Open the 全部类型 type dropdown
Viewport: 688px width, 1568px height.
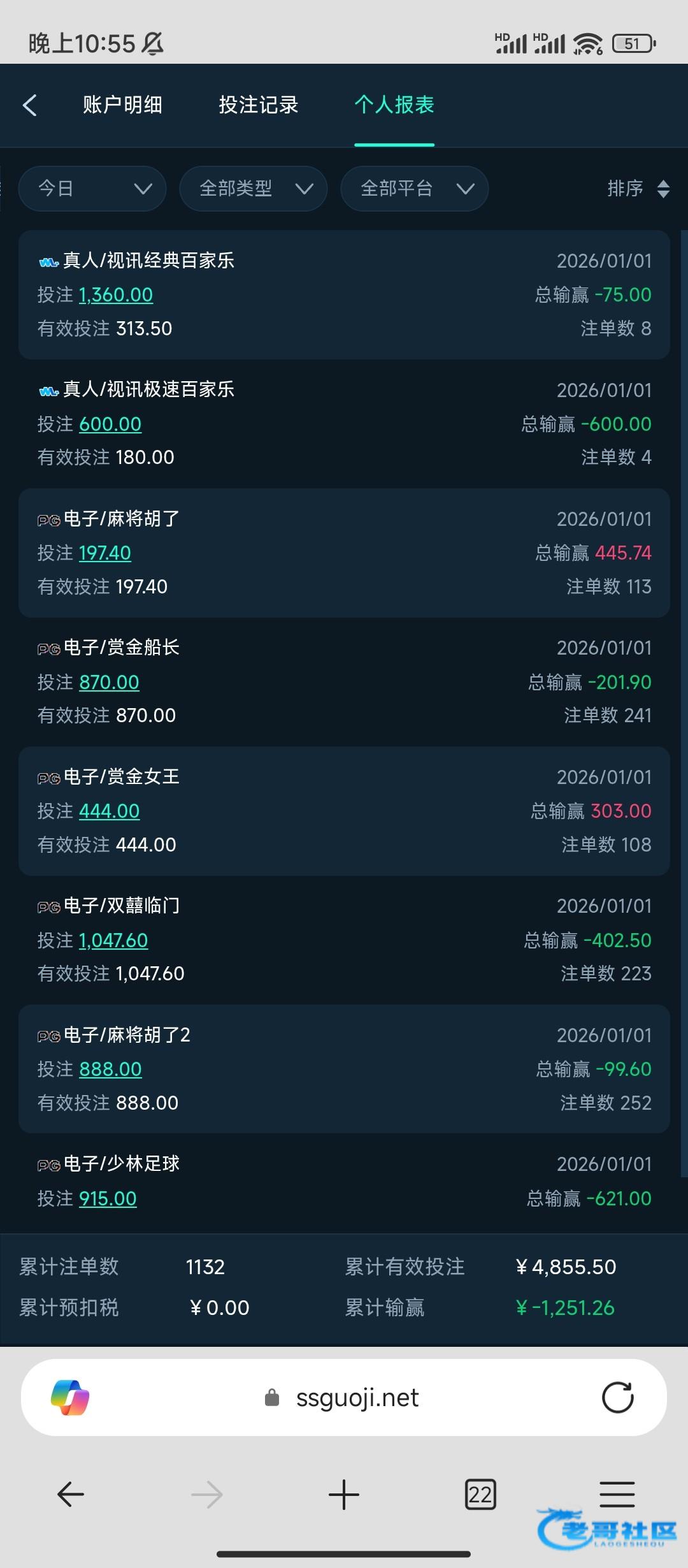(x=254, y=189)
